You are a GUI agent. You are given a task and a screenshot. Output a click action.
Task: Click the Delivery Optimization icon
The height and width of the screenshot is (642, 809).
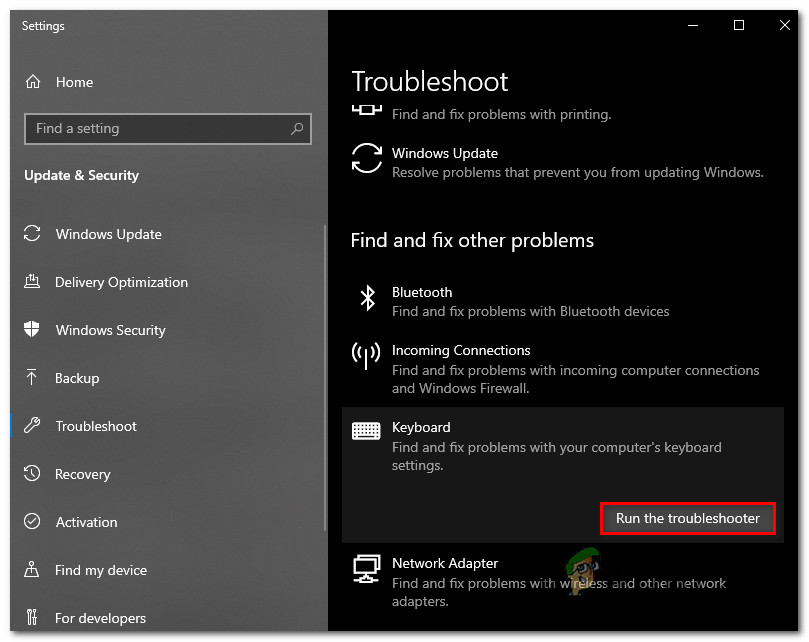click(x=32, y=281)
